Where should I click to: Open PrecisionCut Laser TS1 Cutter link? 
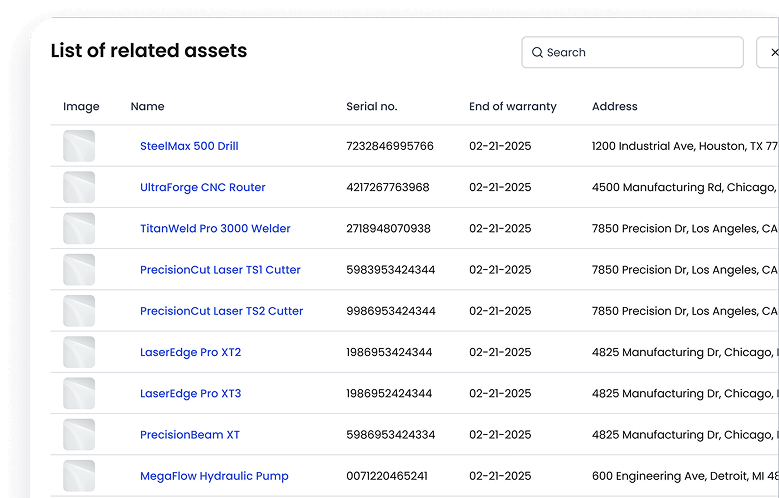[x=220, y=270]
